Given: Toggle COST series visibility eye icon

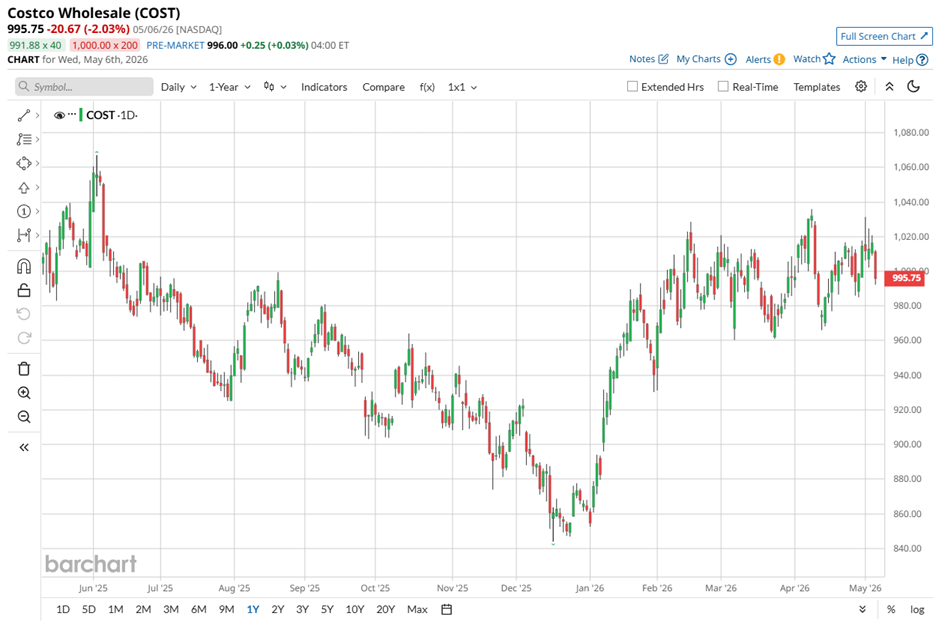Looking at the screenshot, I should click(x=59, y=115).
